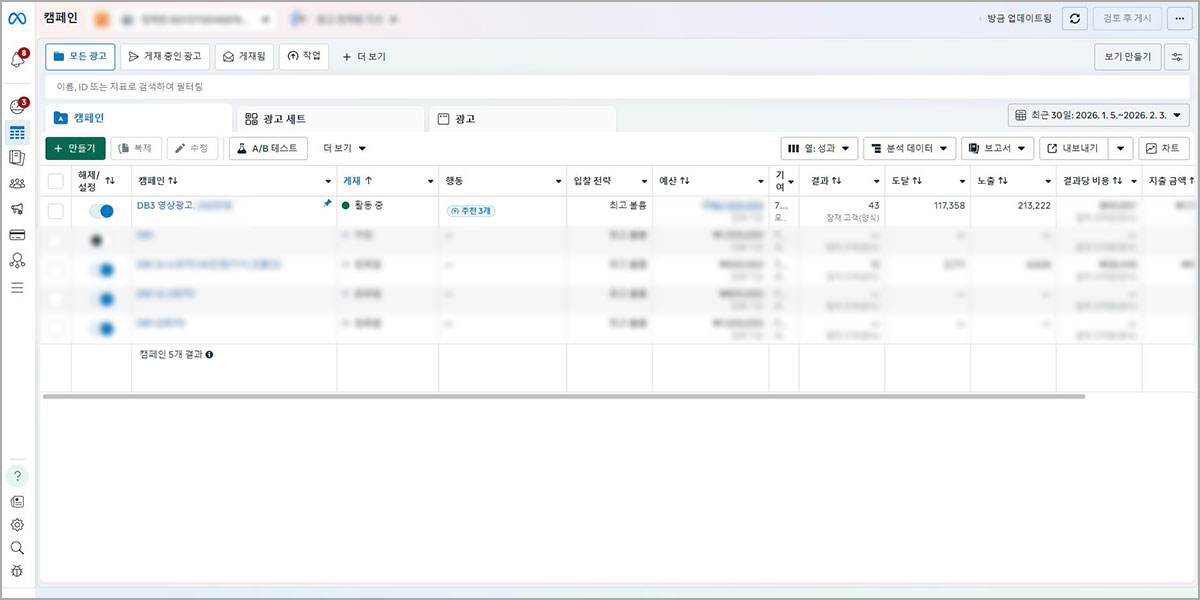Toggle off the DB3 영상광고 campaign switch

pyautogui.click(x=101, y=211)
